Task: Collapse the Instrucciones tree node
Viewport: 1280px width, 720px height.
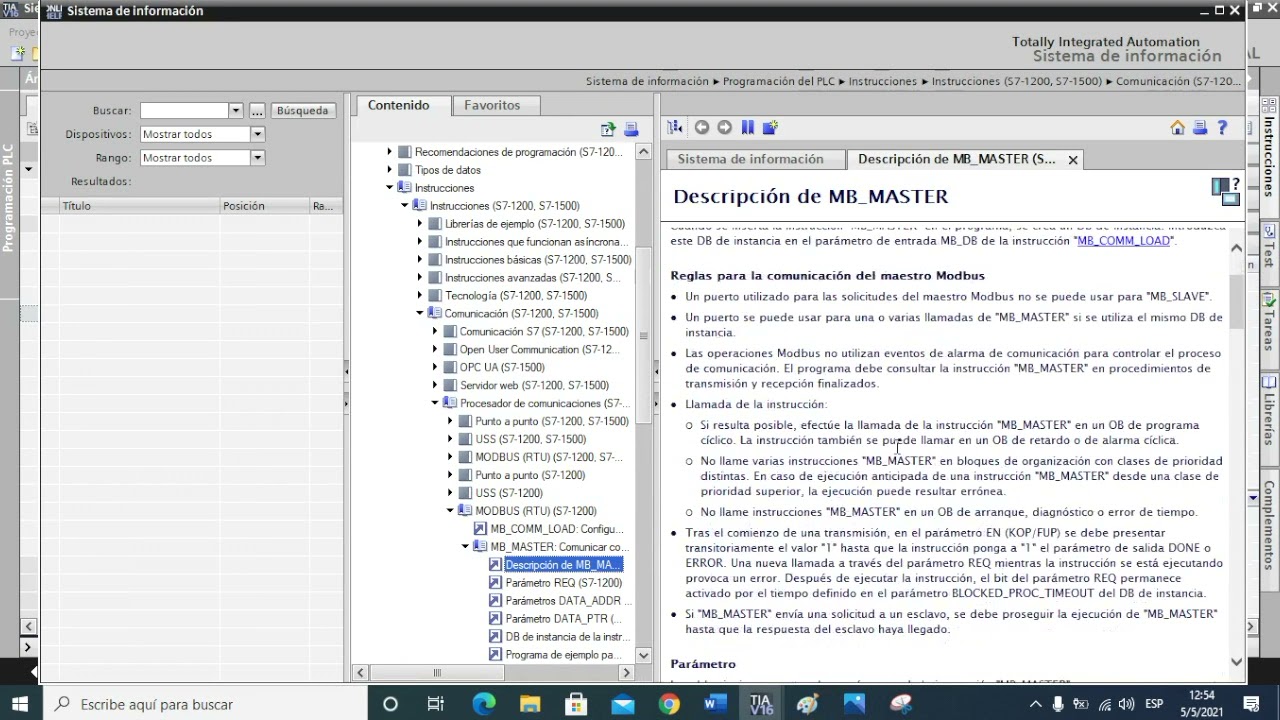Action: [390, 188]
